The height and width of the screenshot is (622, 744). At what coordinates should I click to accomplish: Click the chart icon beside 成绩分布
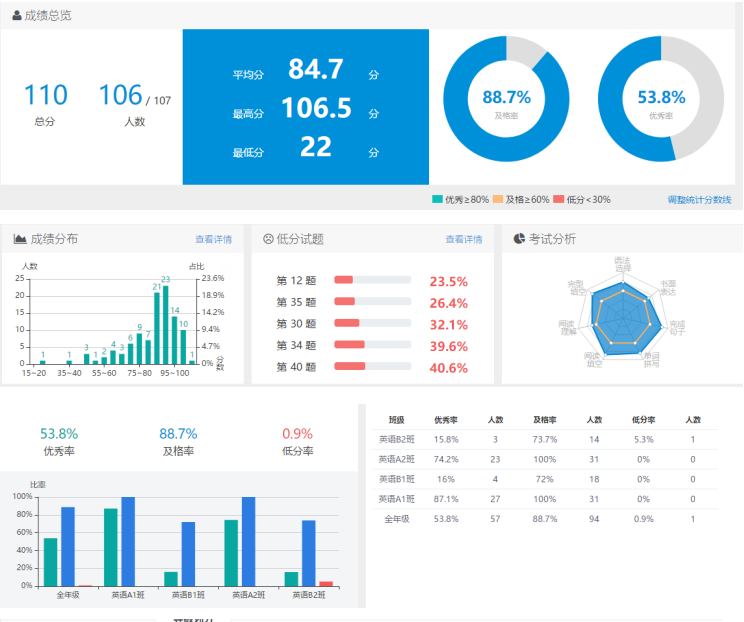[x=20, y=239]
